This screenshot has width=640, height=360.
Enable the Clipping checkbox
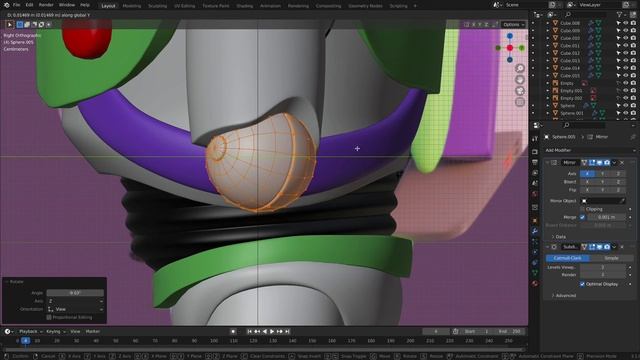click(x=582, y=209)
